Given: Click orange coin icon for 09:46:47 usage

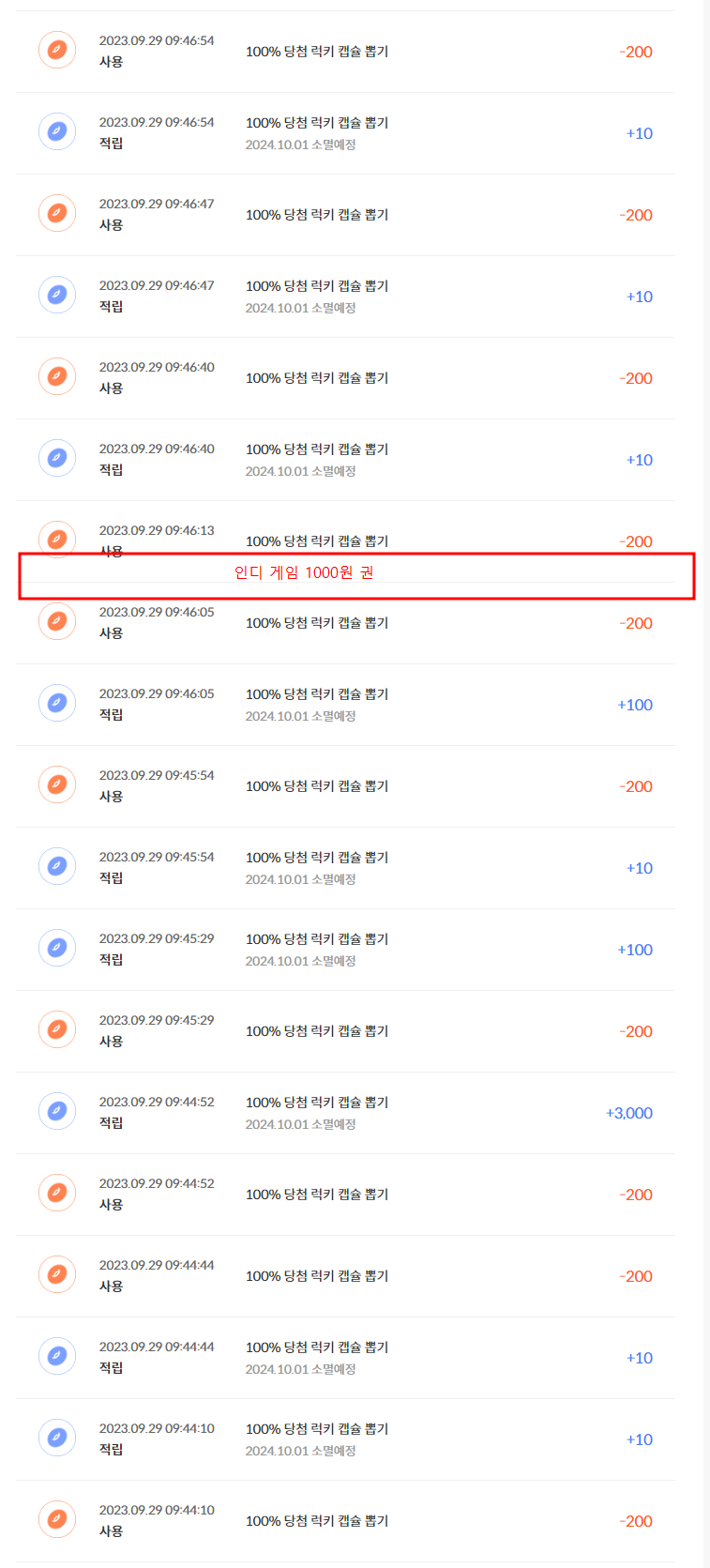Looking at the screenshot, I should click(x=56, y=214).
